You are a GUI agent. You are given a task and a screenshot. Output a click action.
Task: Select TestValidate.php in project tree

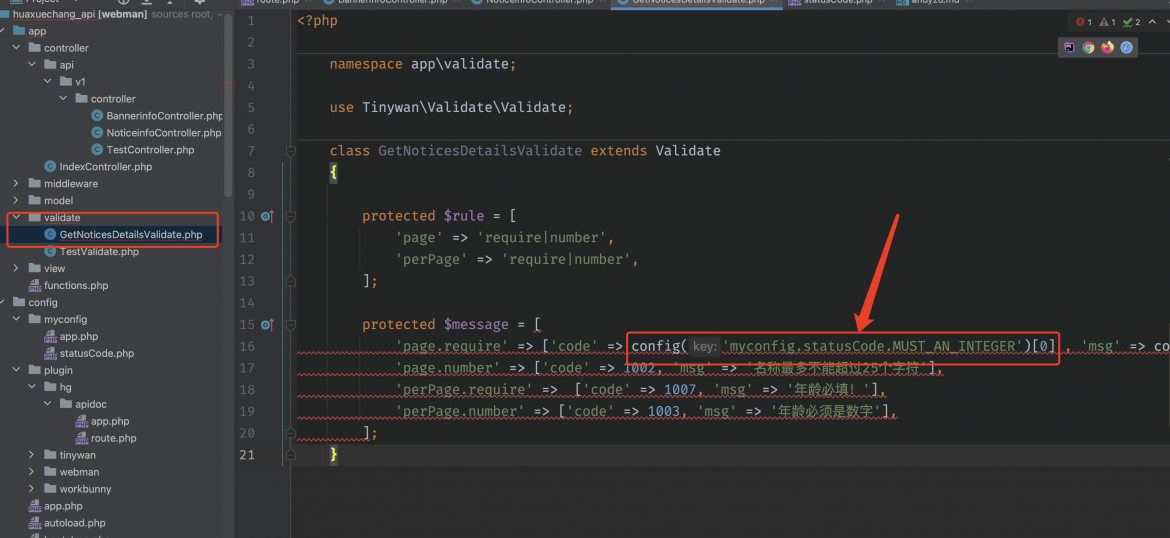coord(112,251)
